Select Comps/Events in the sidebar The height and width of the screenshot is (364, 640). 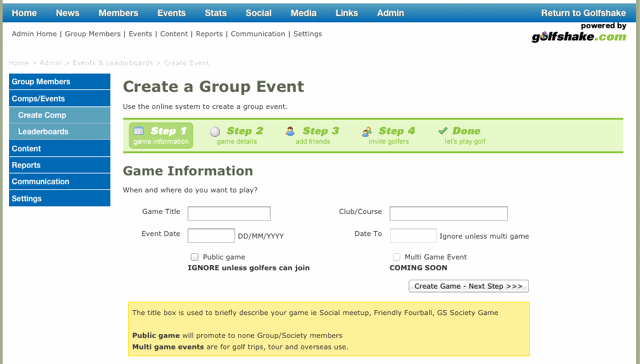tap(60, 98)
